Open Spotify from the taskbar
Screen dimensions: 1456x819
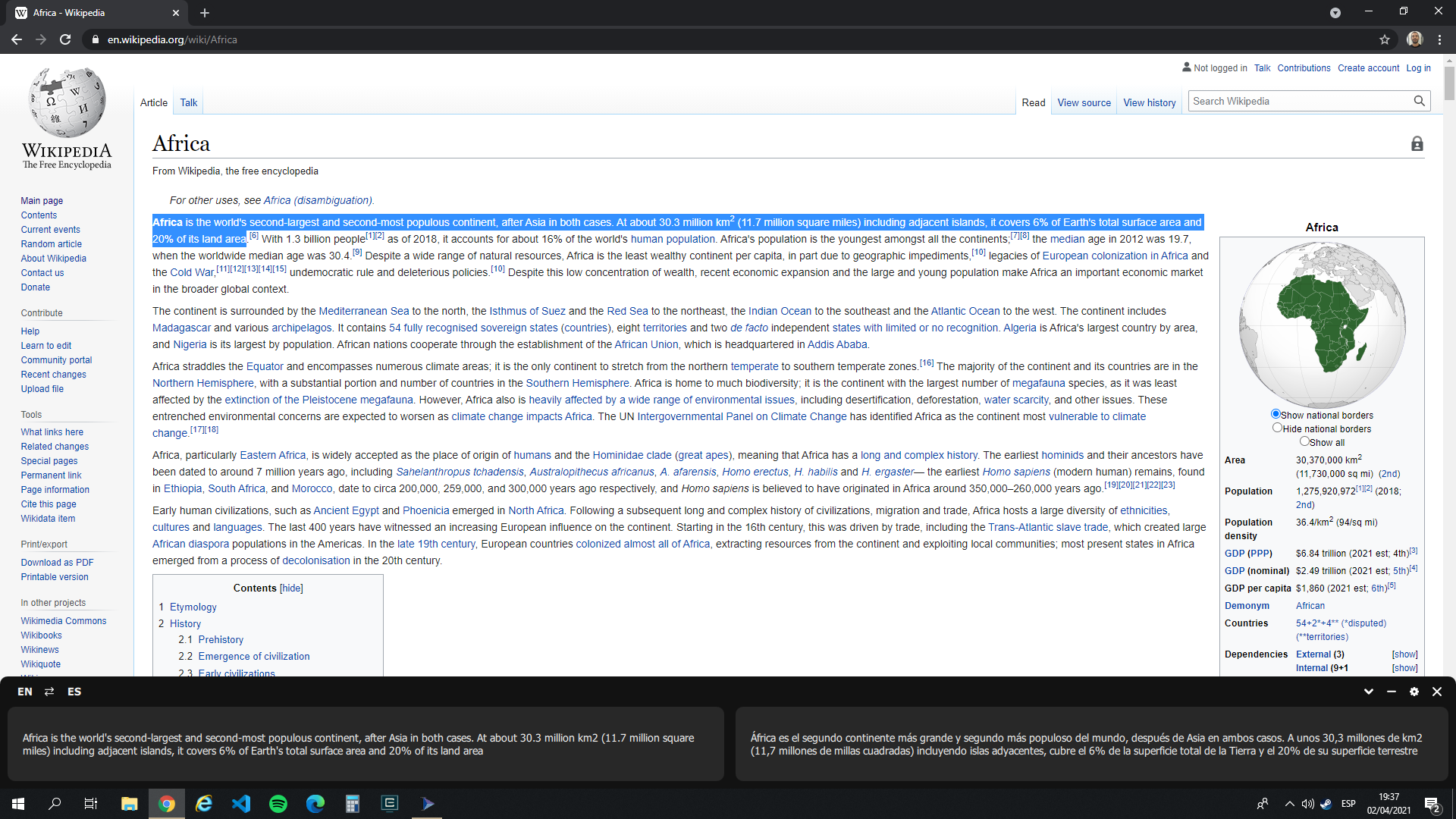[278, 804]
